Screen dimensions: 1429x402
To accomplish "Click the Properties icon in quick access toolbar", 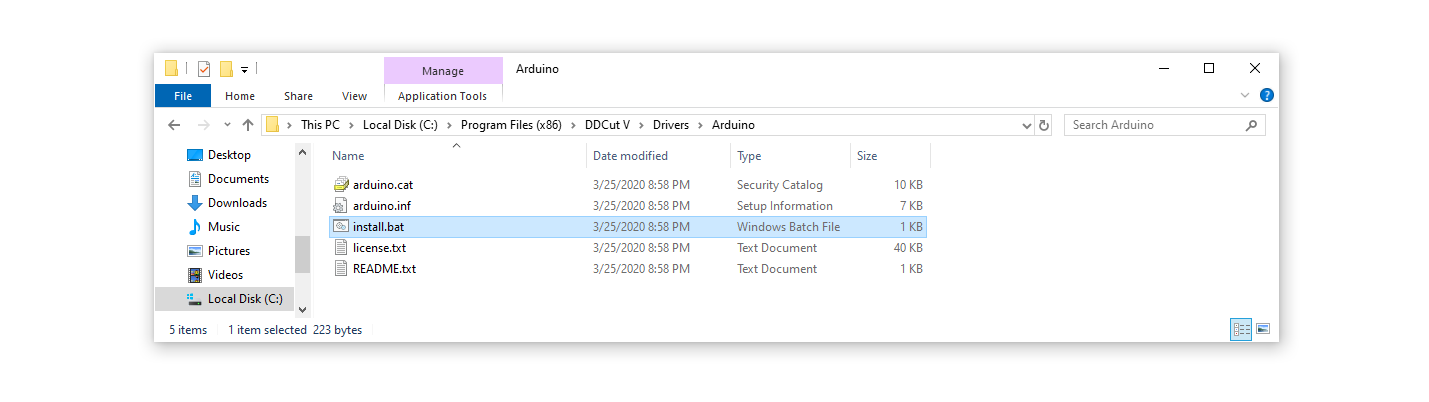I will 204,69.
